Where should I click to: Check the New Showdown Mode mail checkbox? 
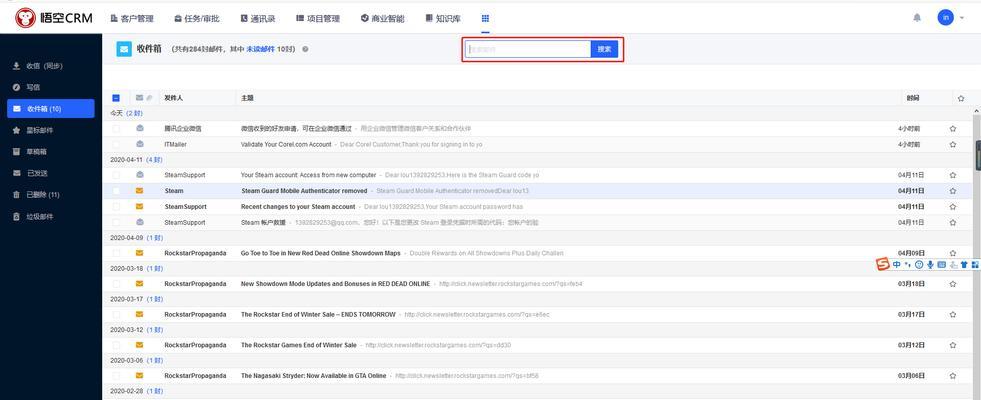click(x=116, y=284)
